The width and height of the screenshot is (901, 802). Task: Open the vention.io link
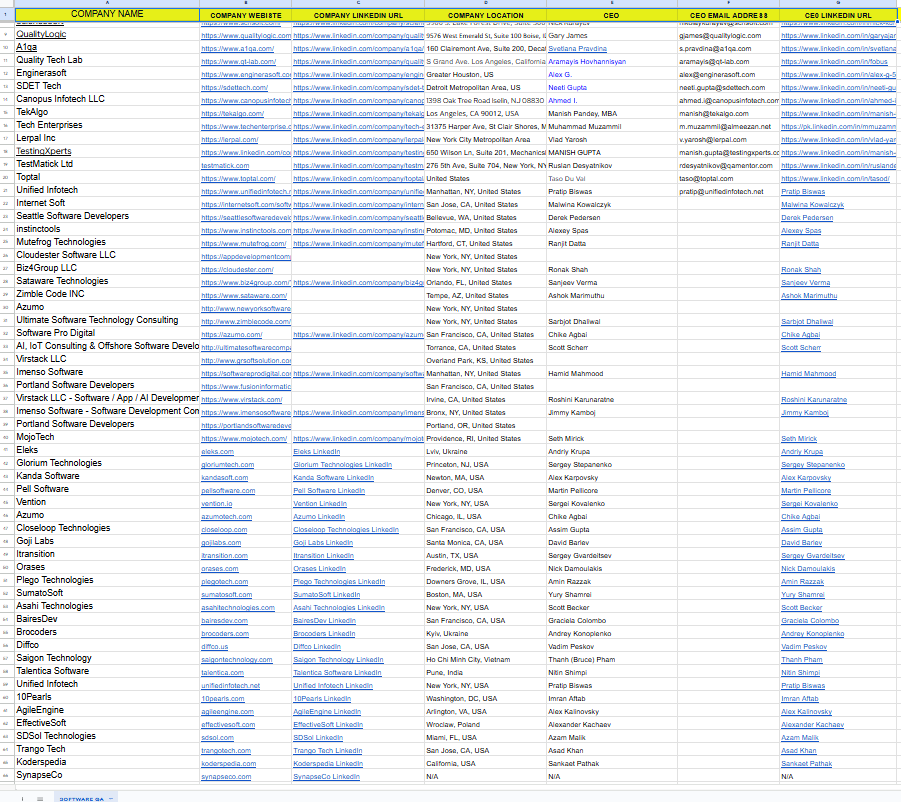coord(217,504)
